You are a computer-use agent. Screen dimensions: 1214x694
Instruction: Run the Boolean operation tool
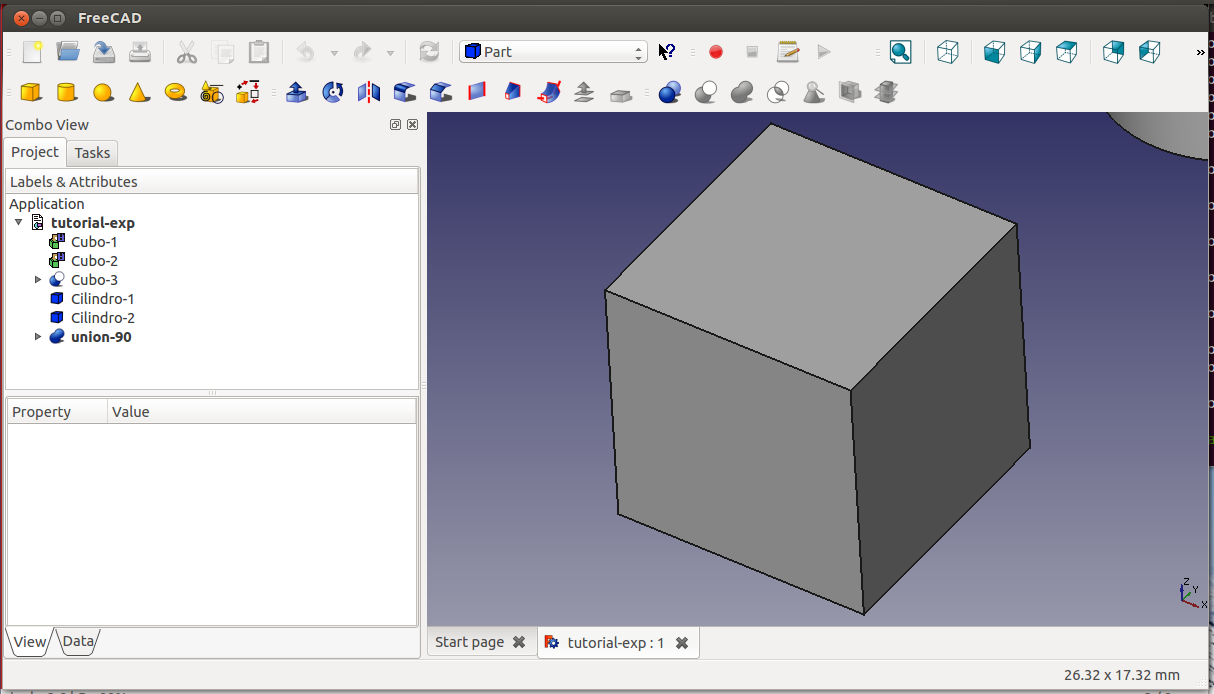tap(670, 93)
